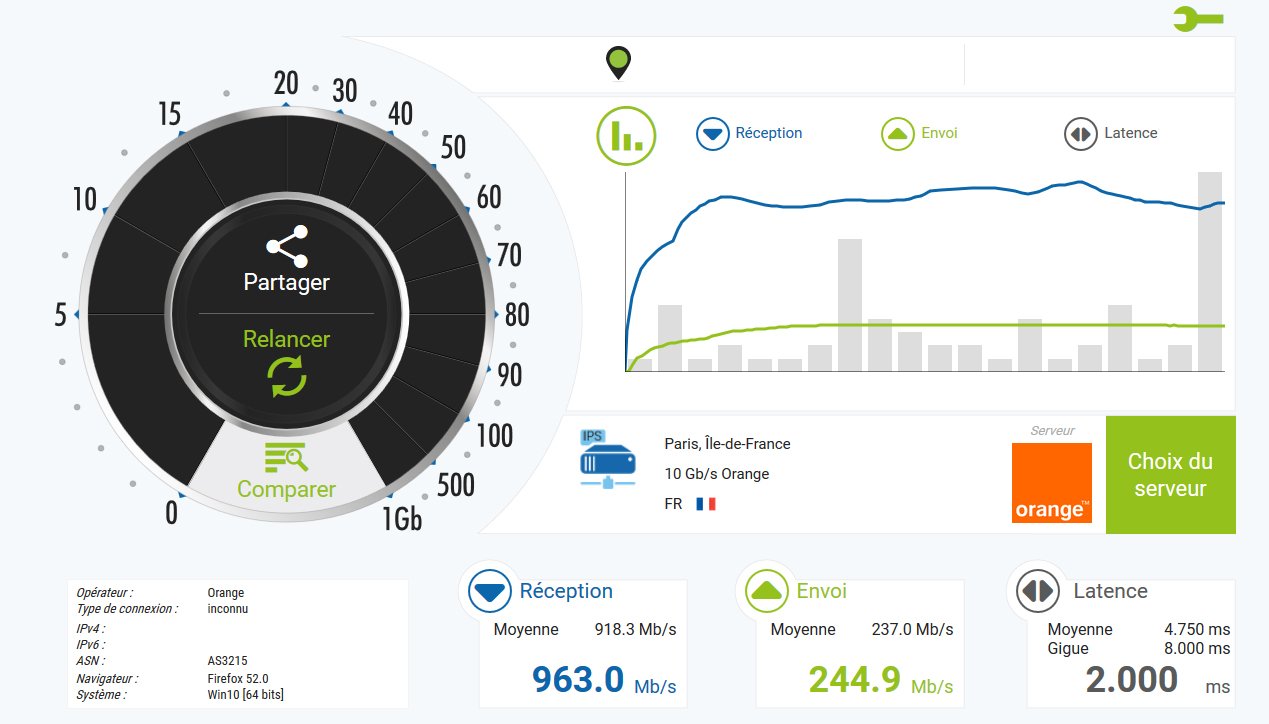Toggle the Latence series in the graph legend
The image size is (1269, 724).
point(1111,133)
